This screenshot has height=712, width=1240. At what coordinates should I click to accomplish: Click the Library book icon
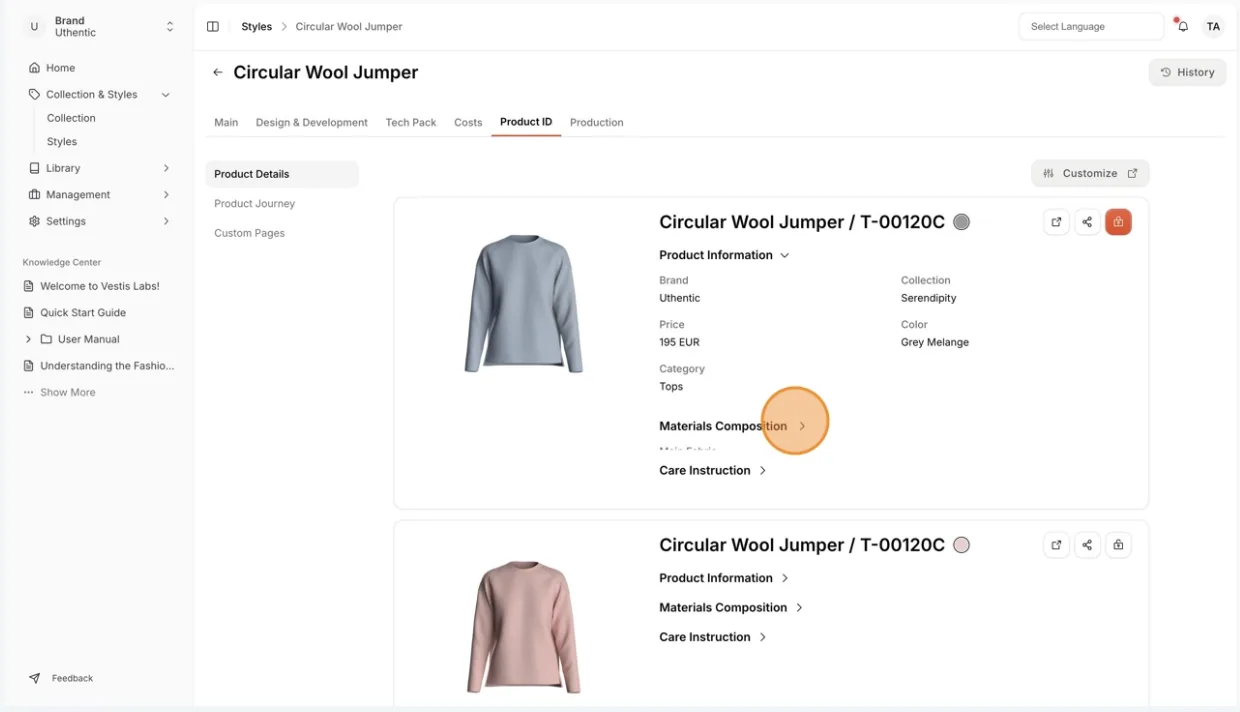(35, 168)
